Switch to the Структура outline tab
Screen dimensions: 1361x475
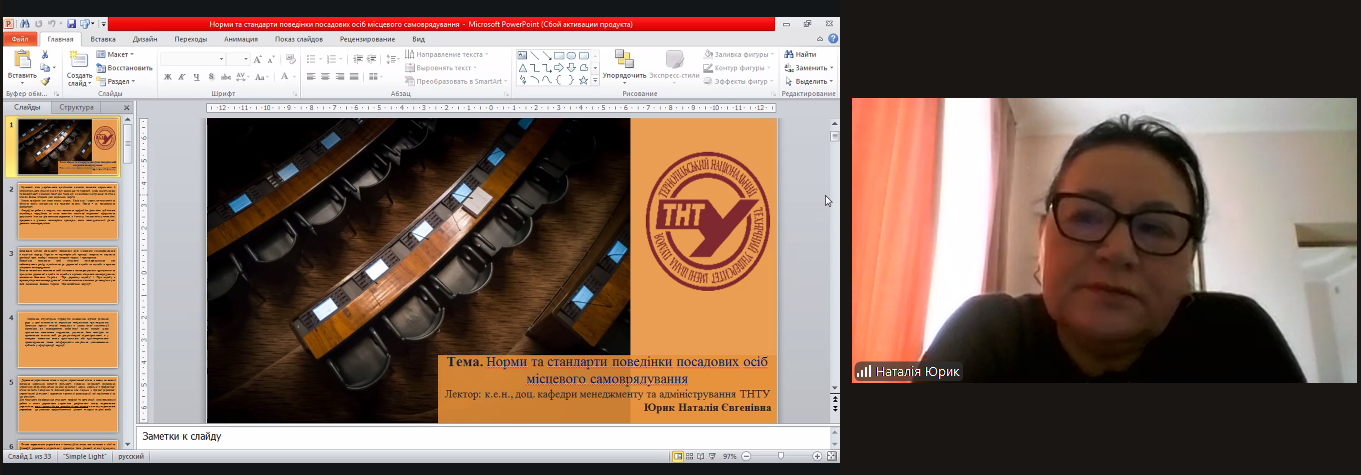click(76, 107)
